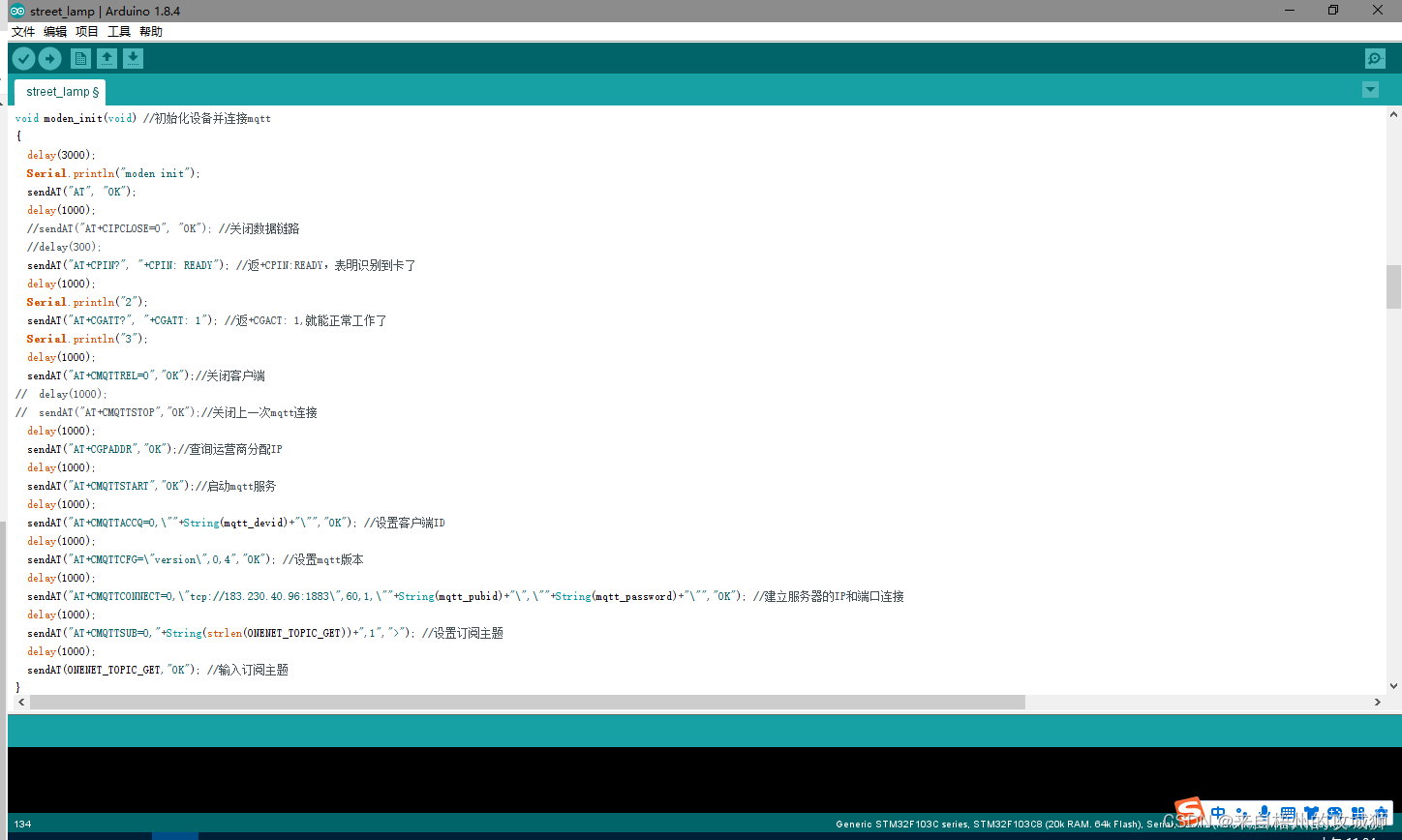Screen dimensions: 1402x840
Task: Open the Serial Monitor magnifier icon
Action: click(1375, 59)
